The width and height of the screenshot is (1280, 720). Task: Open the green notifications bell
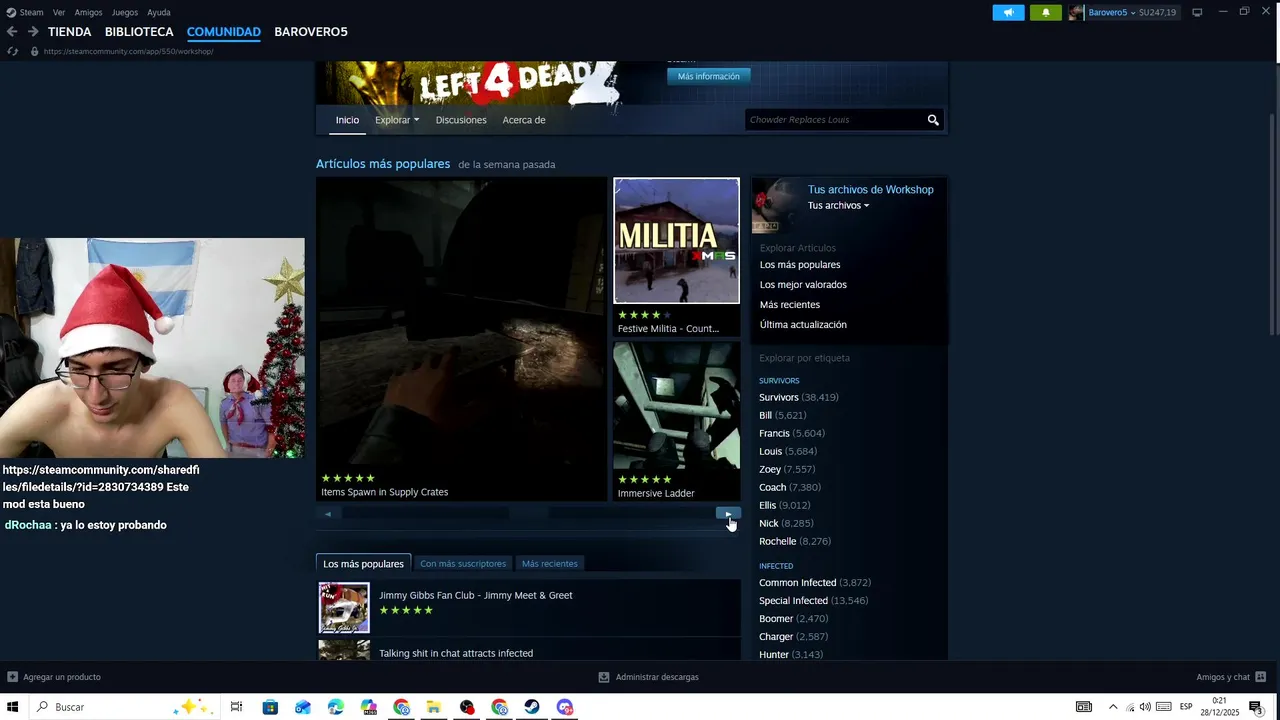pyautogui.click(x=1046, y=12)
